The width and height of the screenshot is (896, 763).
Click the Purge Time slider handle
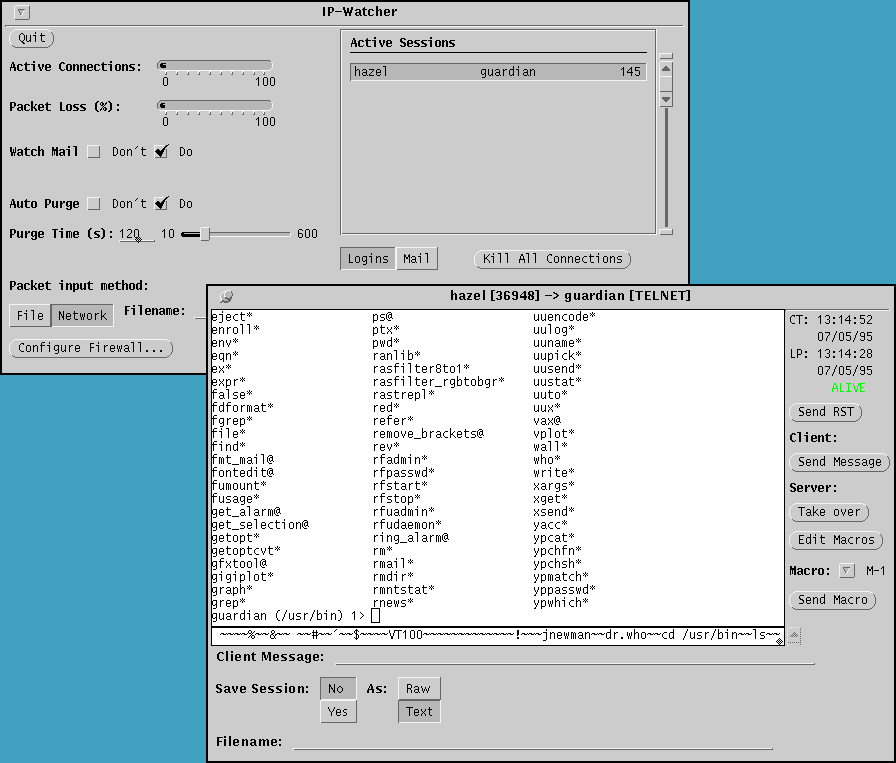(x=205, y=234)
